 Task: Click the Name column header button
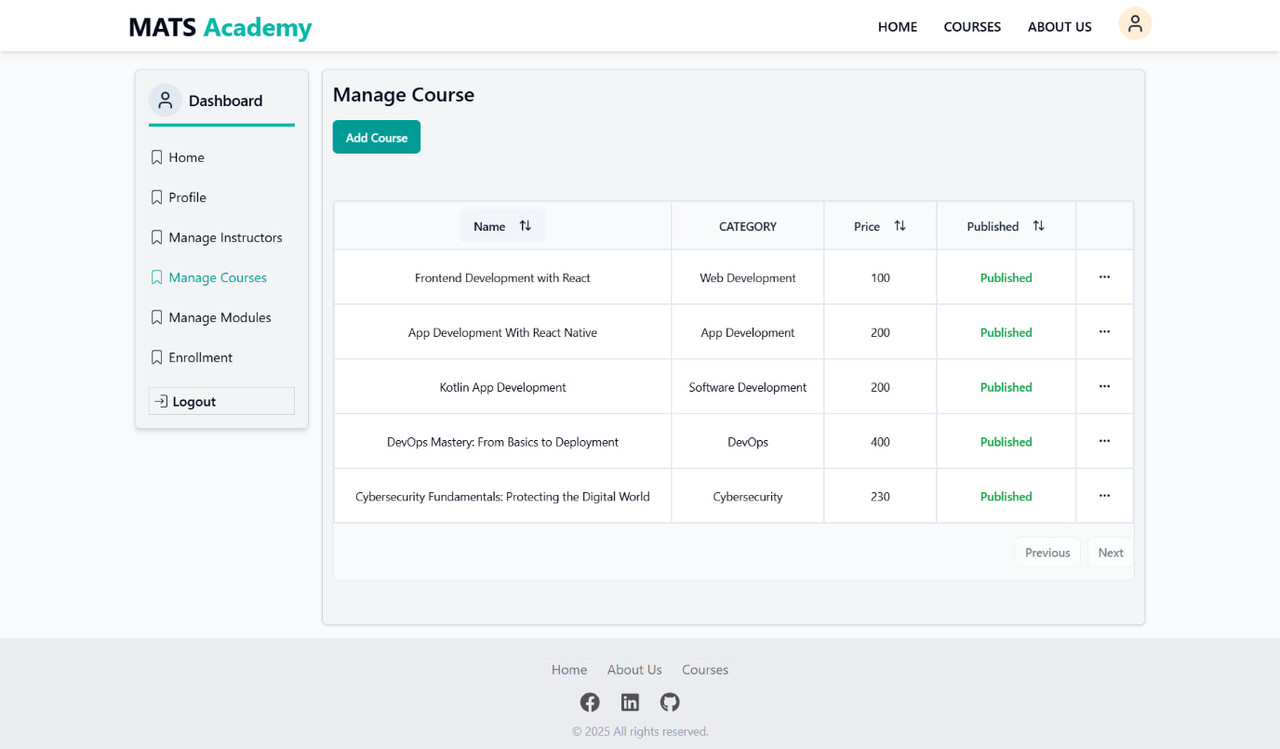(x=502, y=226)
